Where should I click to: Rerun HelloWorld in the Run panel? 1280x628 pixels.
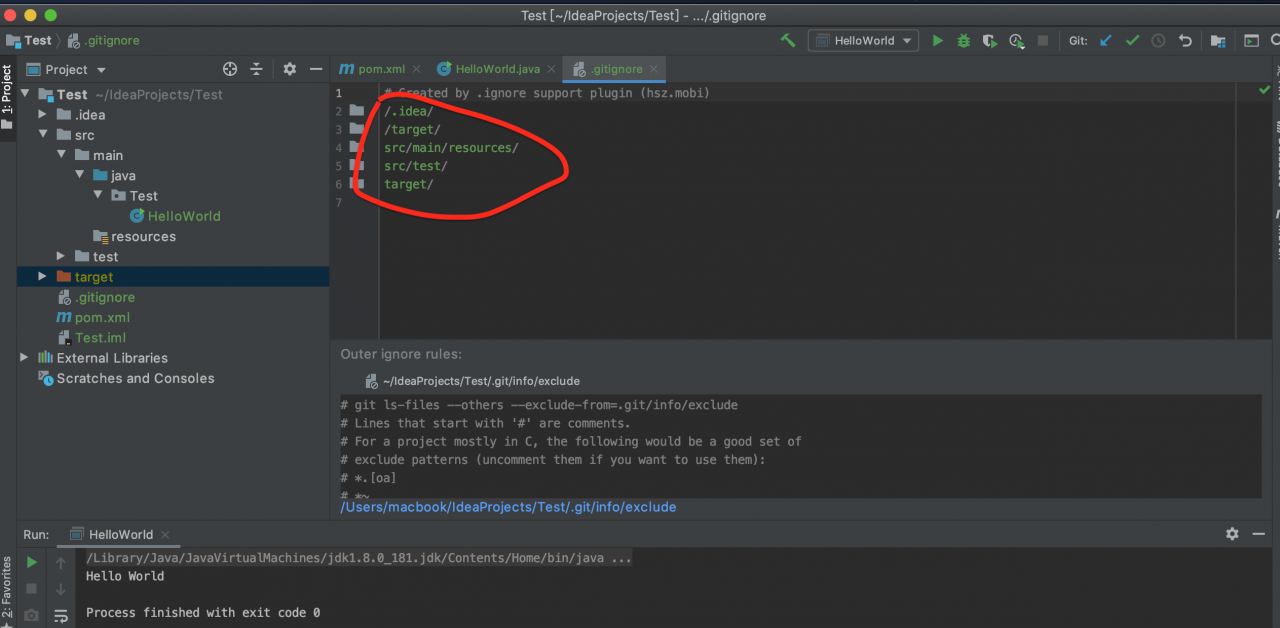coord(32,562)
